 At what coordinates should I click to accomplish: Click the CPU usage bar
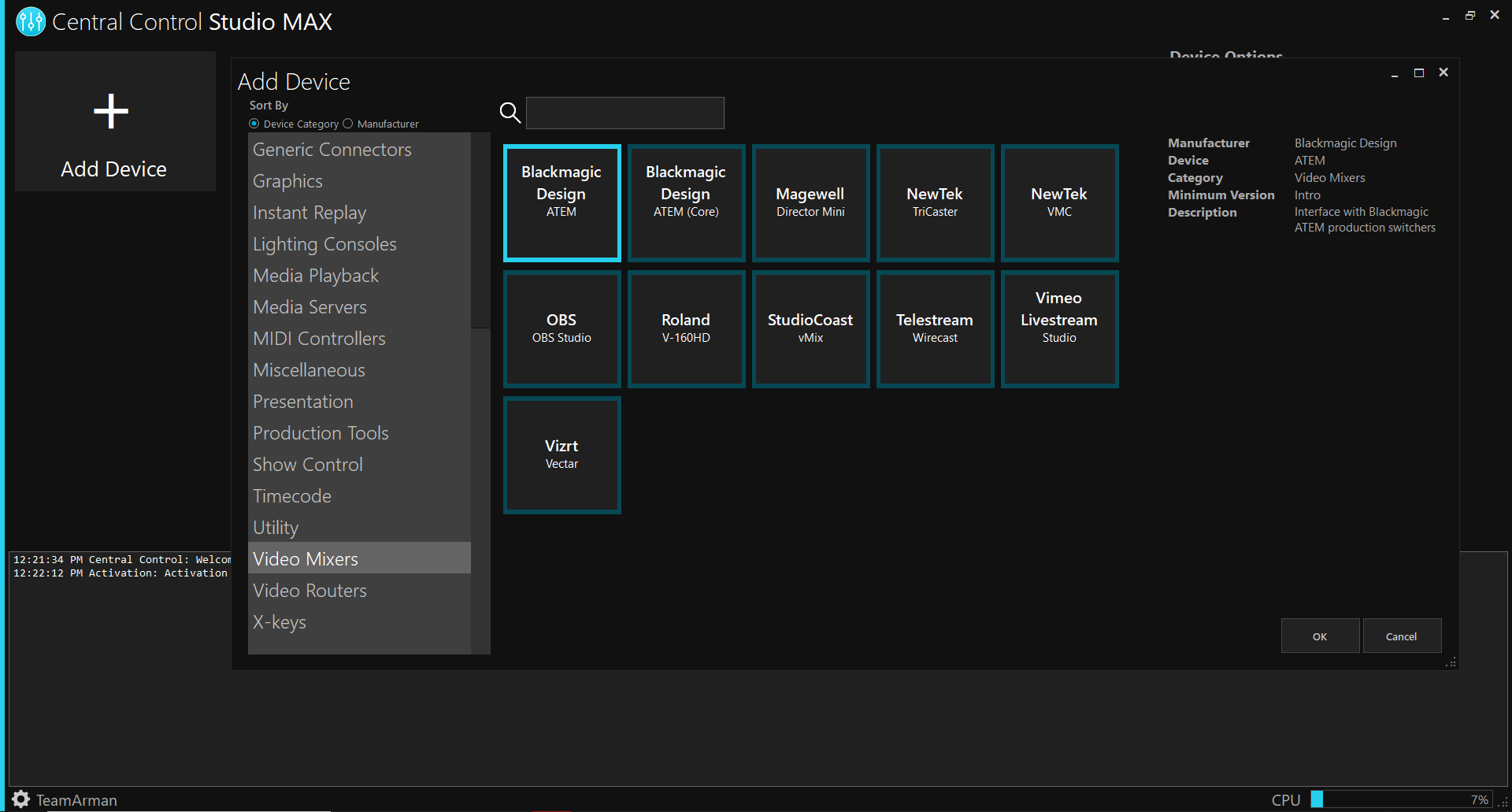pos(1401,799)
